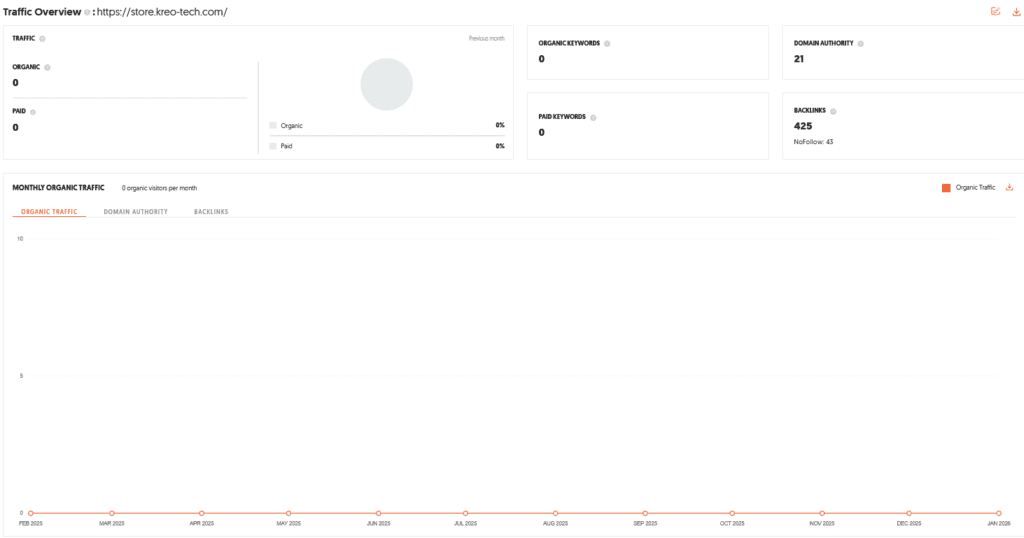
Task: Click the FEB 2025 data point on chart
Action: click(31, 513)
